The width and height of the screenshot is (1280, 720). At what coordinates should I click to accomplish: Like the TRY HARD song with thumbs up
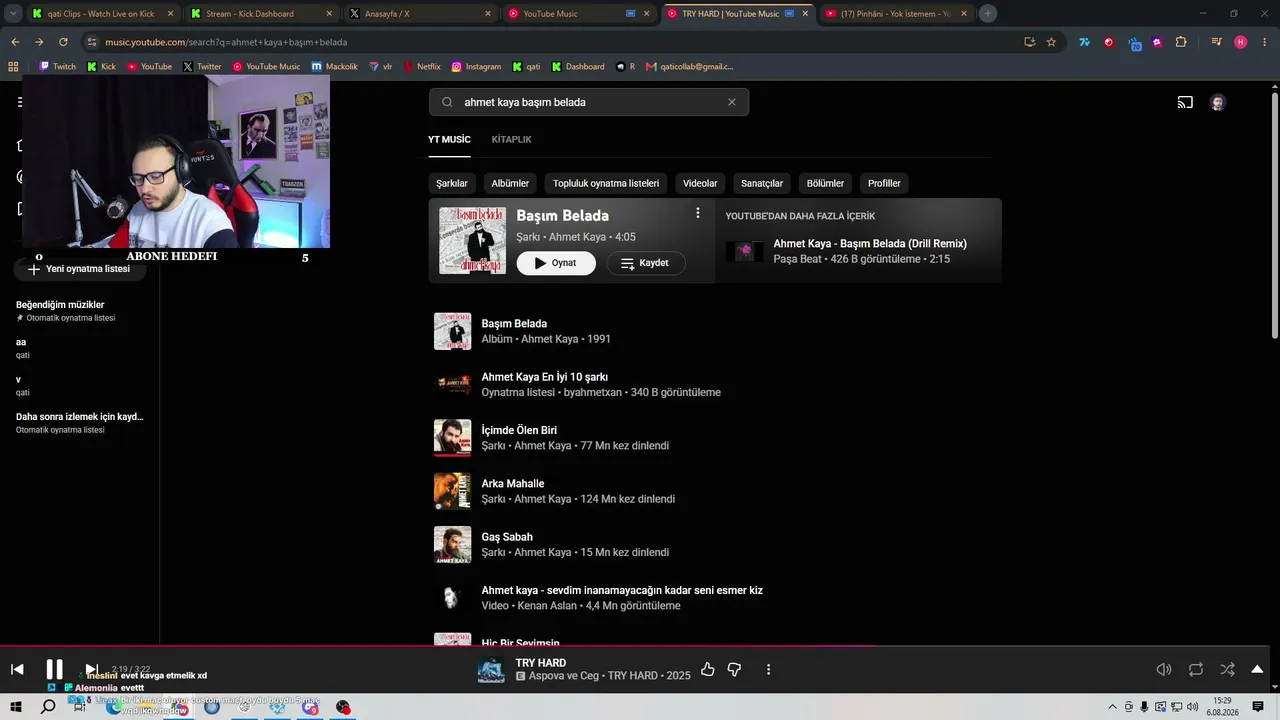pyautogui.click(x=708, y=669)
